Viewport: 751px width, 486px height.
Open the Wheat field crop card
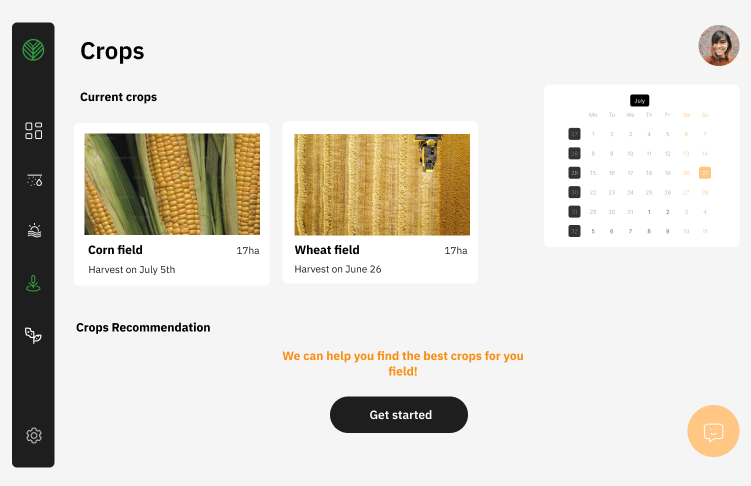pos(380,203)
